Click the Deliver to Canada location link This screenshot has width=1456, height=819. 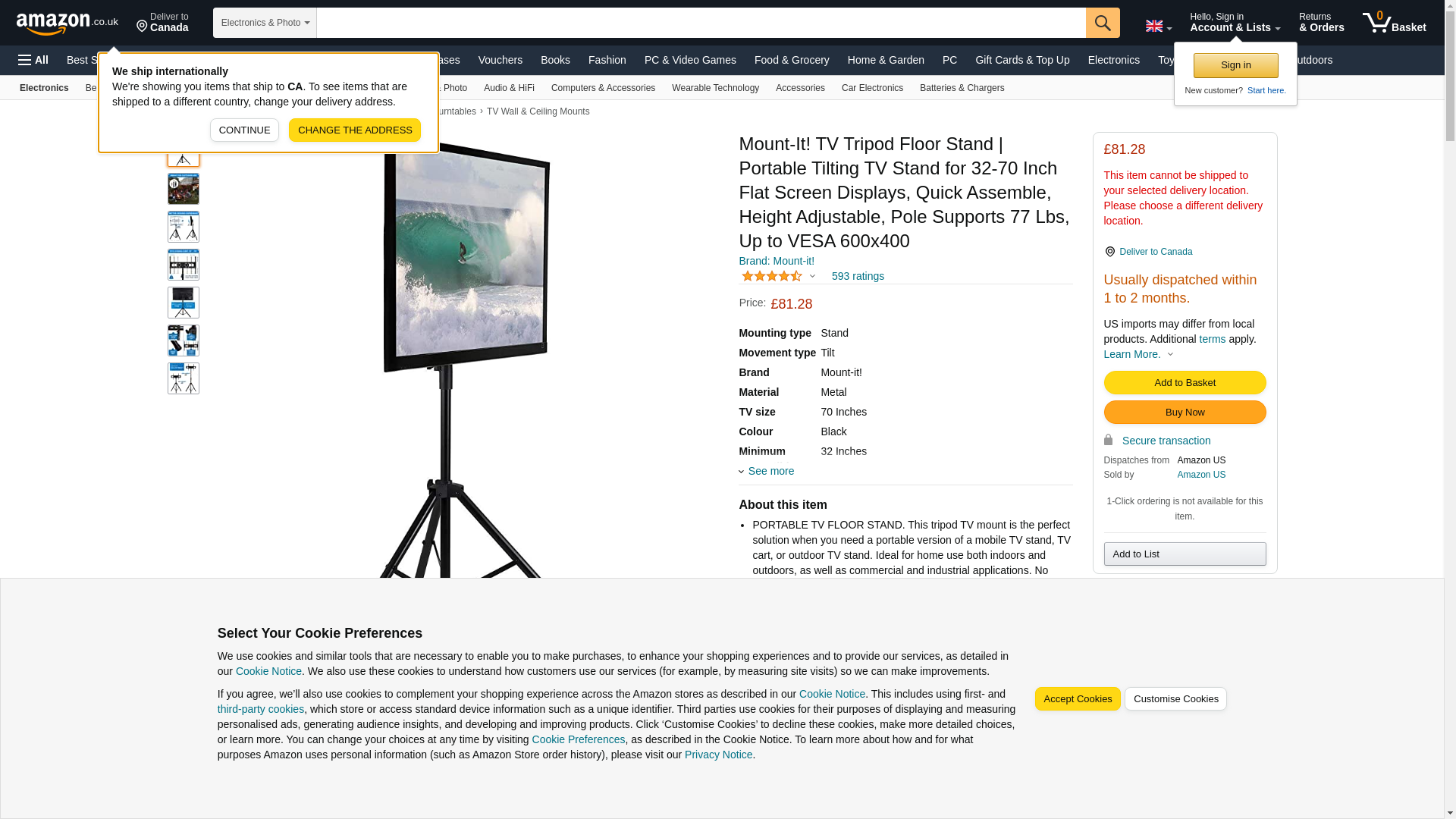[x=162, y=23]
